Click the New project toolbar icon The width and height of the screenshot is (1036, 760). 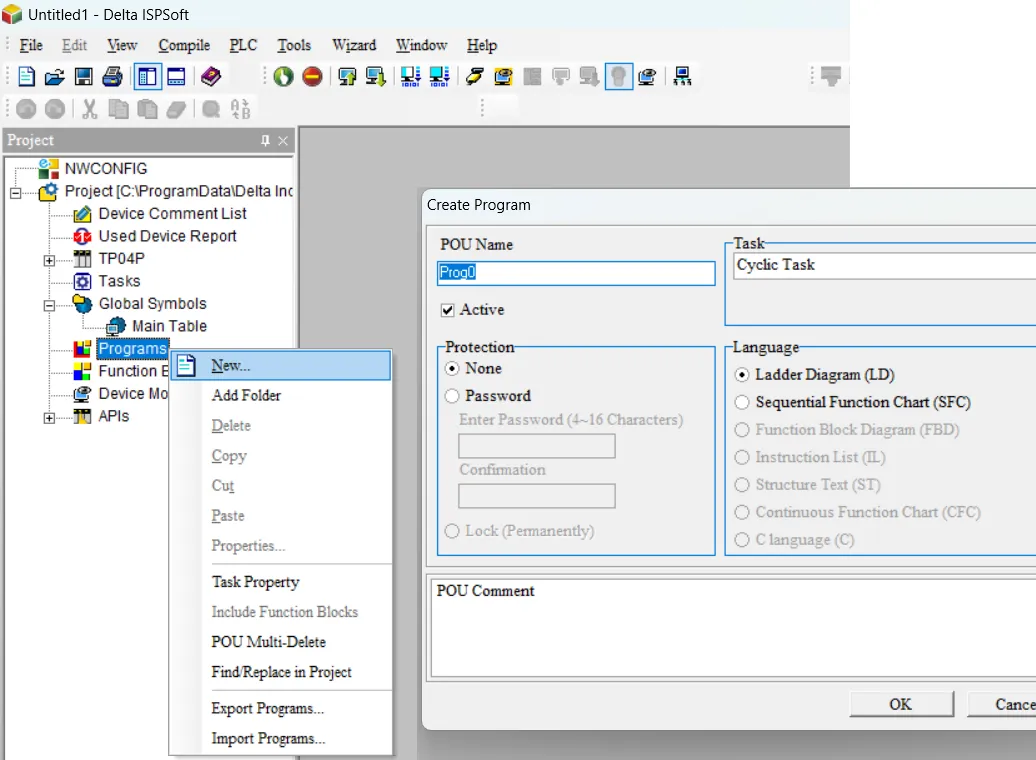tap(26, 77)
